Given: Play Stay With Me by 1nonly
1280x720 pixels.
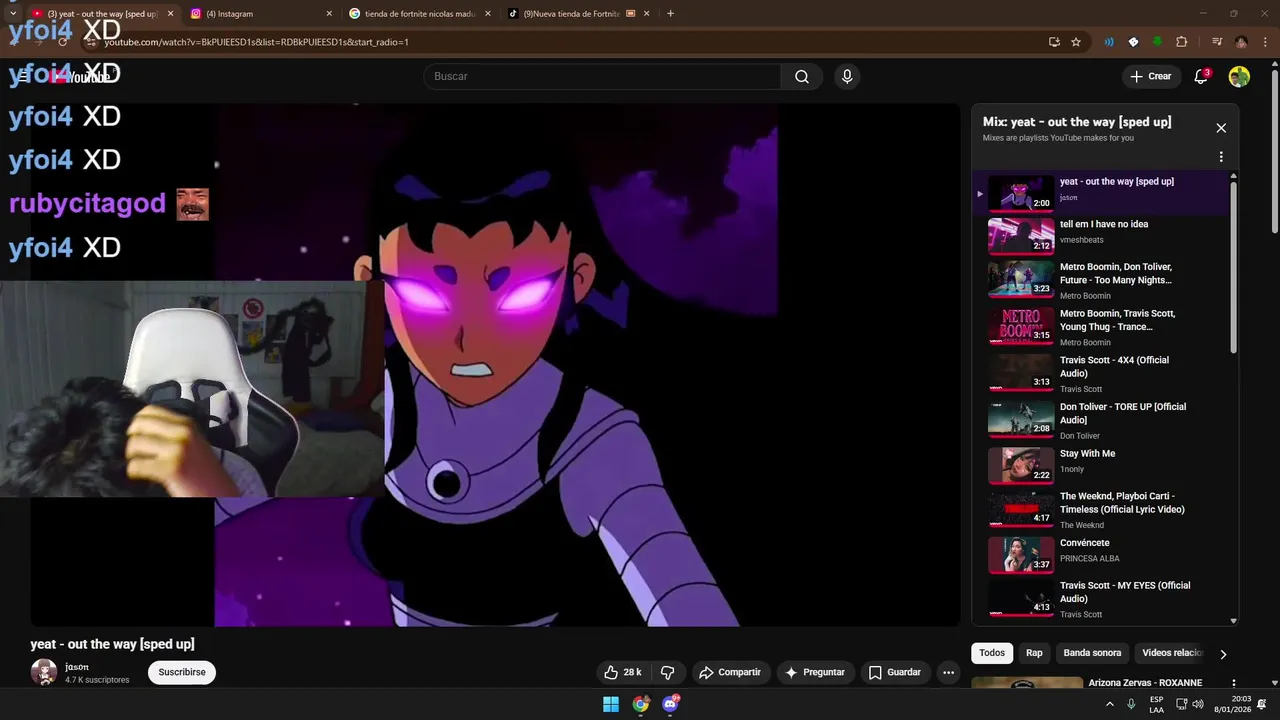Looking at the screenshot, I should pos(1100,465).
